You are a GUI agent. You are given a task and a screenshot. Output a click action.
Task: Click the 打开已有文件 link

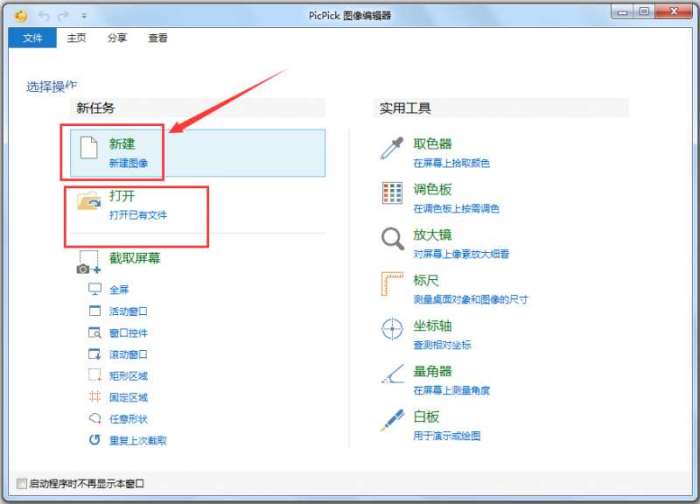click(138, 215)
